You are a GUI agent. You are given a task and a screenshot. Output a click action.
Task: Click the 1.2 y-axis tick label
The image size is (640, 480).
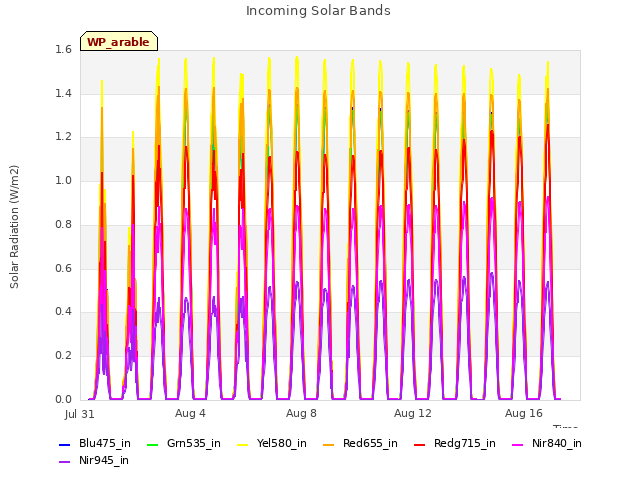63,137
